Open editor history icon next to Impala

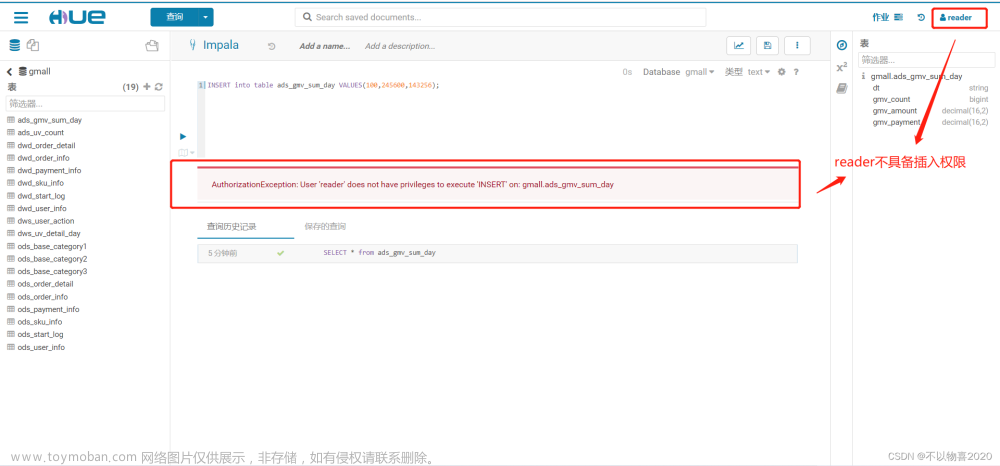(x=272, y=47)
